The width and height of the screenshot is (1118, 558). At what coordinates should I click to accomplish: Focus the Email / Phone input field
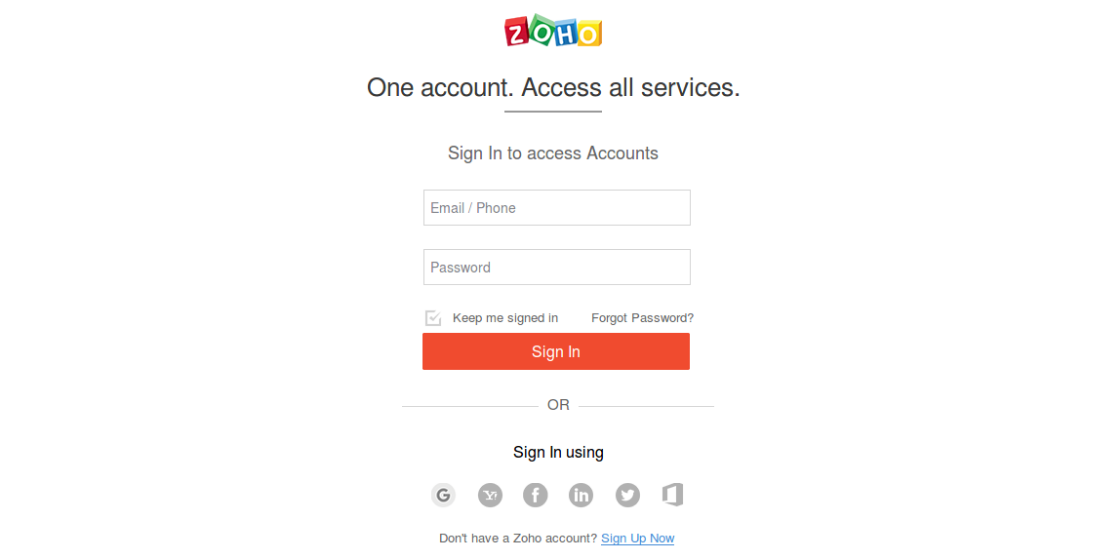coord(557,207)
